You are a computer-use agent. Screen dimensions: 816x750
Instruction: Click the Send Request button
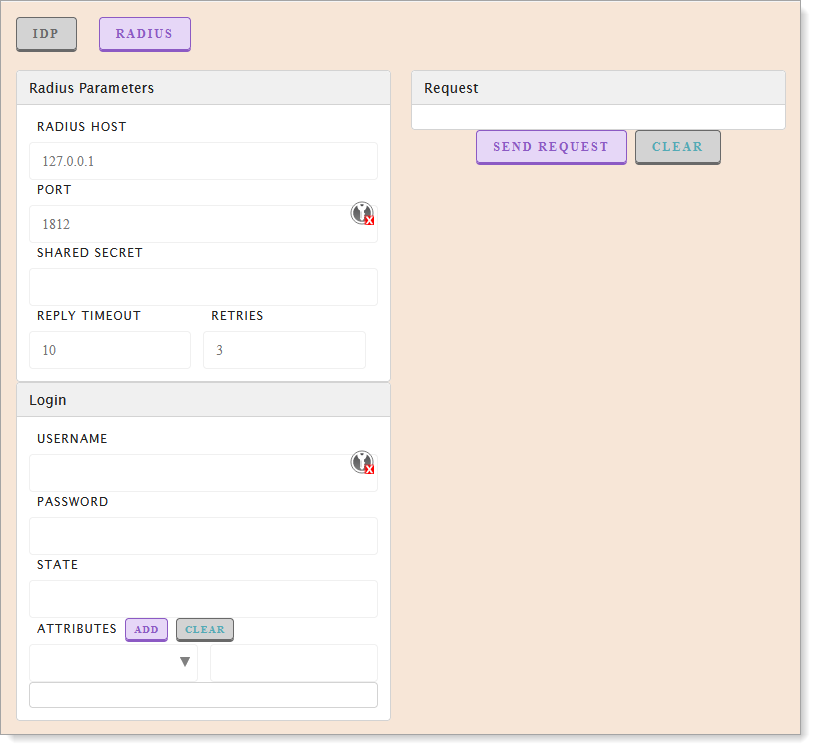click(551, 146)
